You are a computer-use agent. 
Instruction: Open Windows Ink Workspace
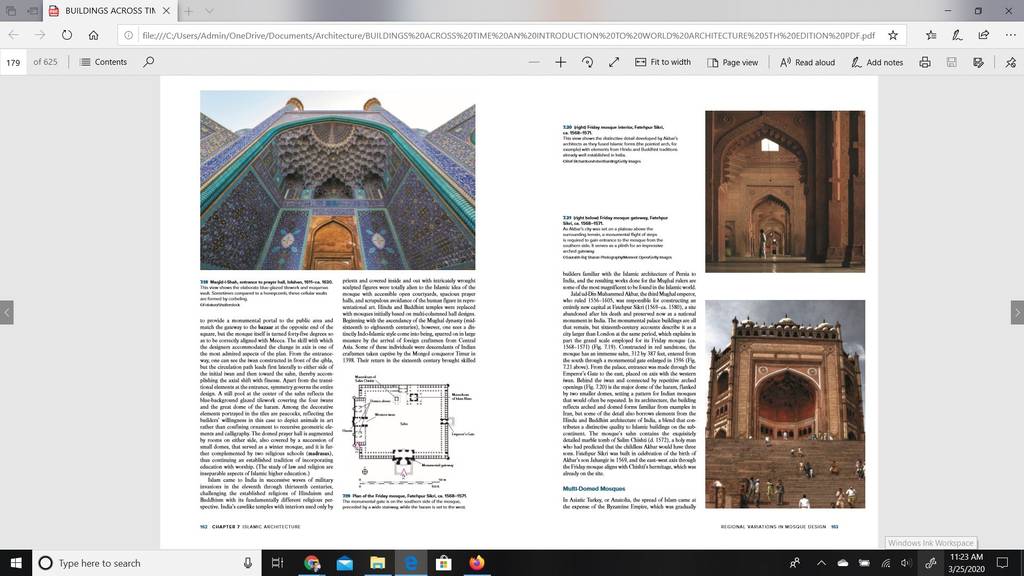[x=931, y=563]
